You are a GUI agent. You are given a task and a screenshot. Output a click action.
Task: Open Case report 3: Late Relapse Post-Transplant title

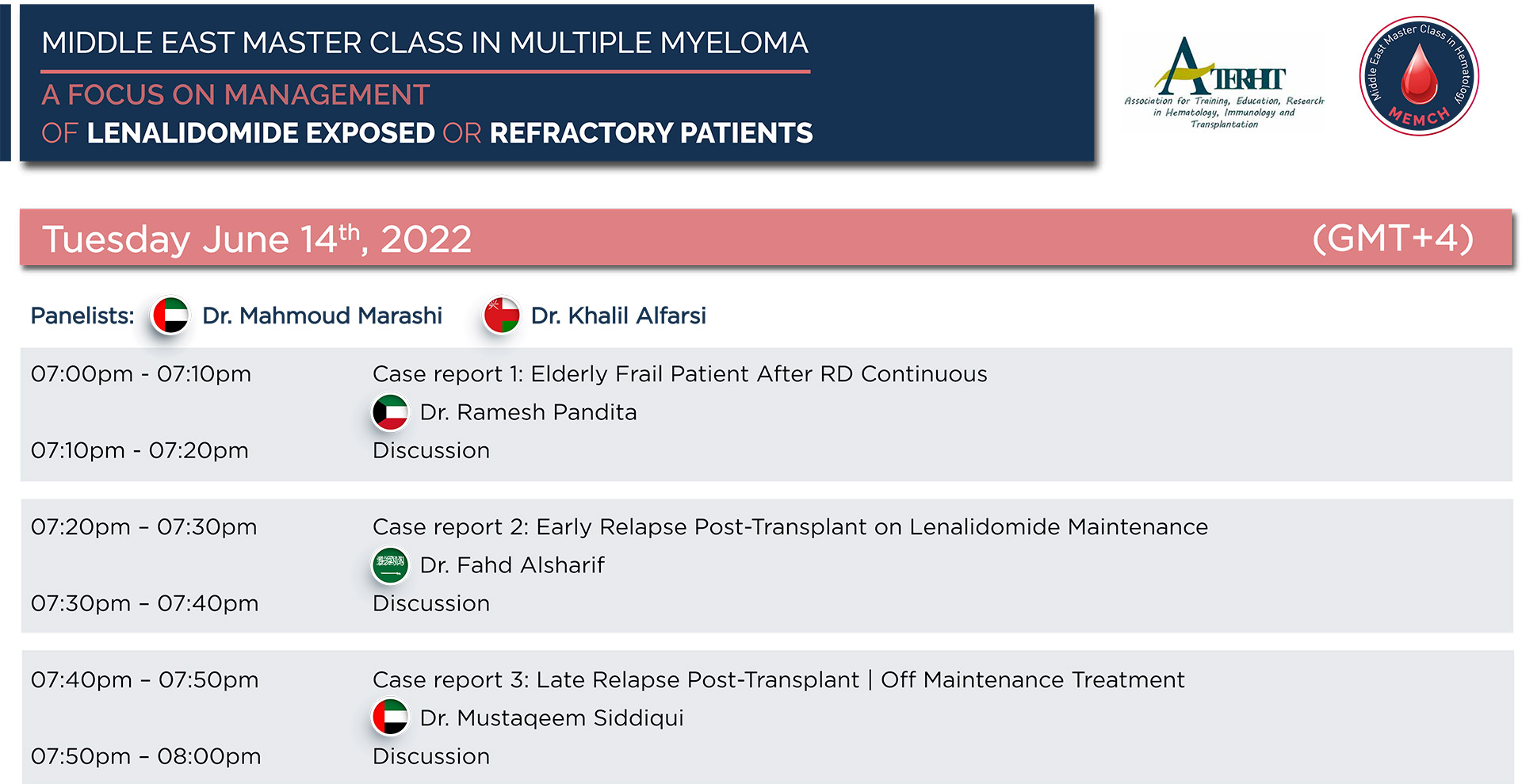tap(778, 680)
